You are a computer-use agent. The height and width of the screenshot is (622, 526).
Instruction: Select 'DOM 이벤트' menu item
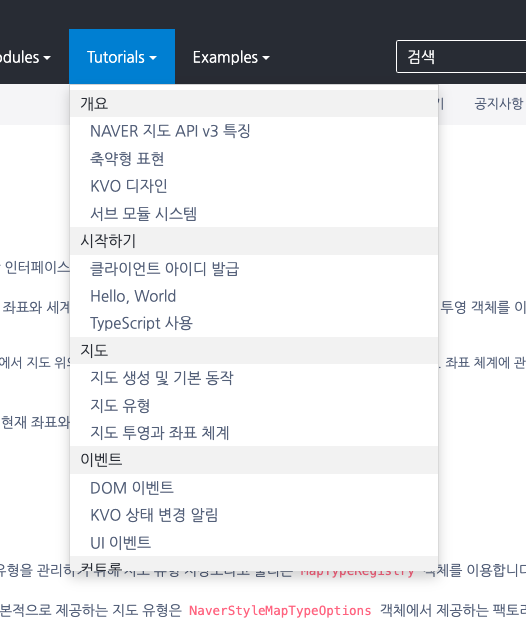click(254, 488)
